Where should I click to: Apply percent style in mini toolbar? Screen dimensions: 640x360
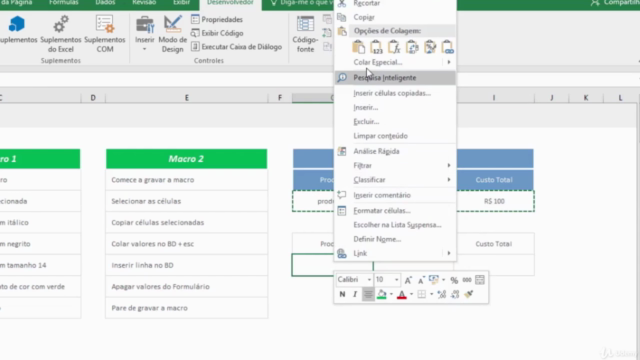[454, 280]
